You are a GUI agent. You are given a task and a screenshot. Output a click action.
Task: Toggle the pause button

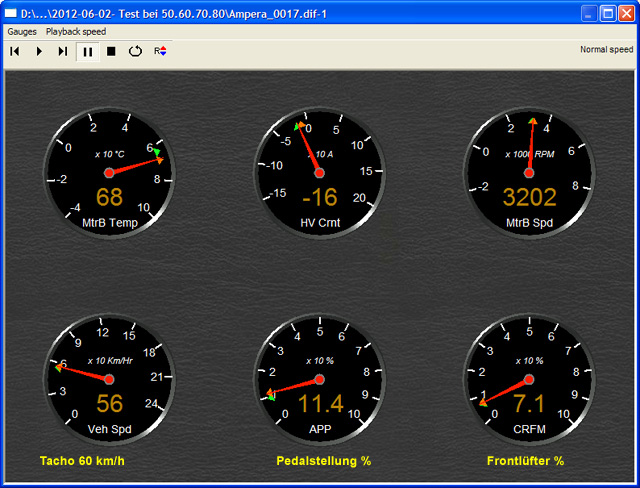point(88,51)
